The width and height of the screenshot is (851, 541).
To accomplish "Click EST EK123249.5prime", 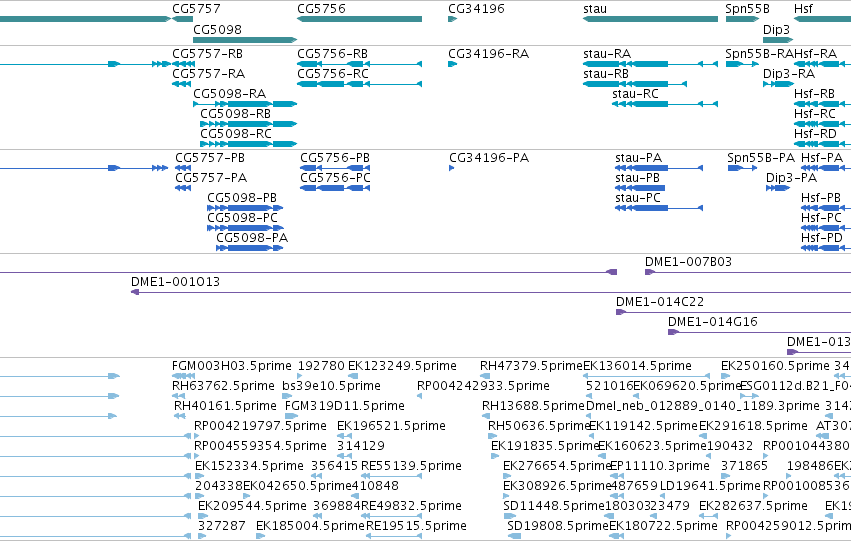I will click(x=402, y=366).
